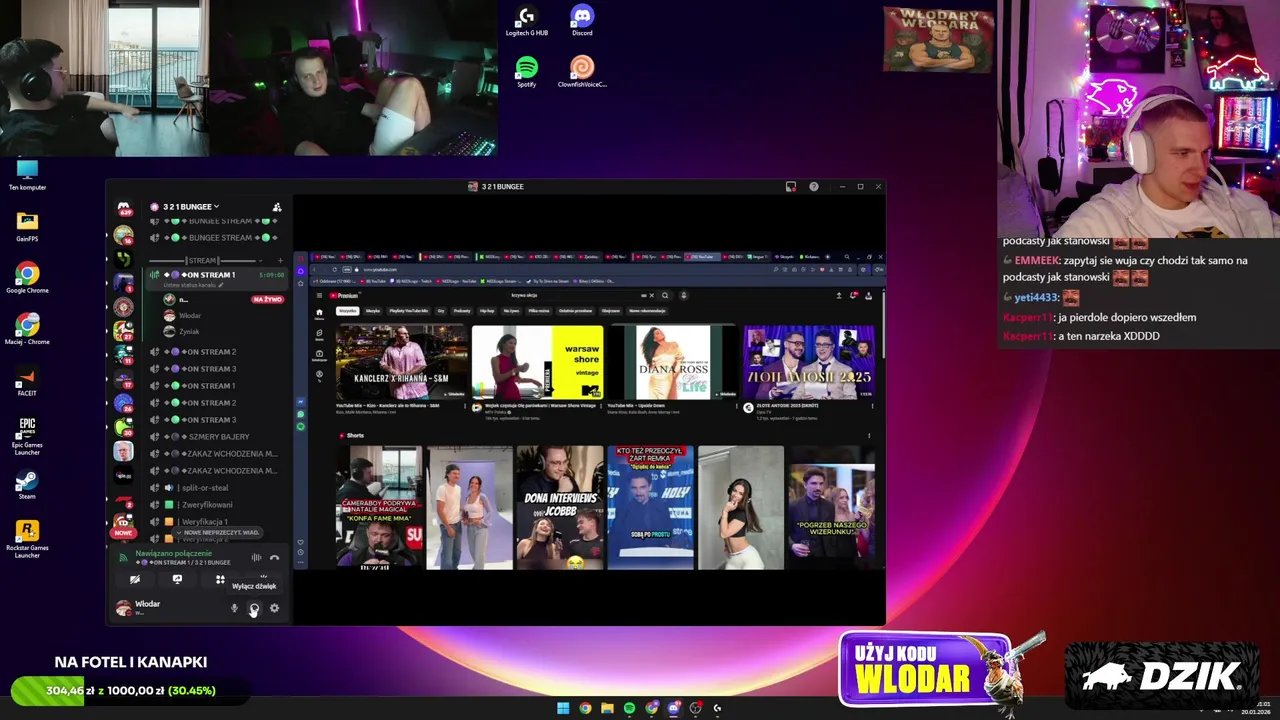Select user Włodar in voice channel list
Screen dimensions: 1280x720
click(189, 315)
